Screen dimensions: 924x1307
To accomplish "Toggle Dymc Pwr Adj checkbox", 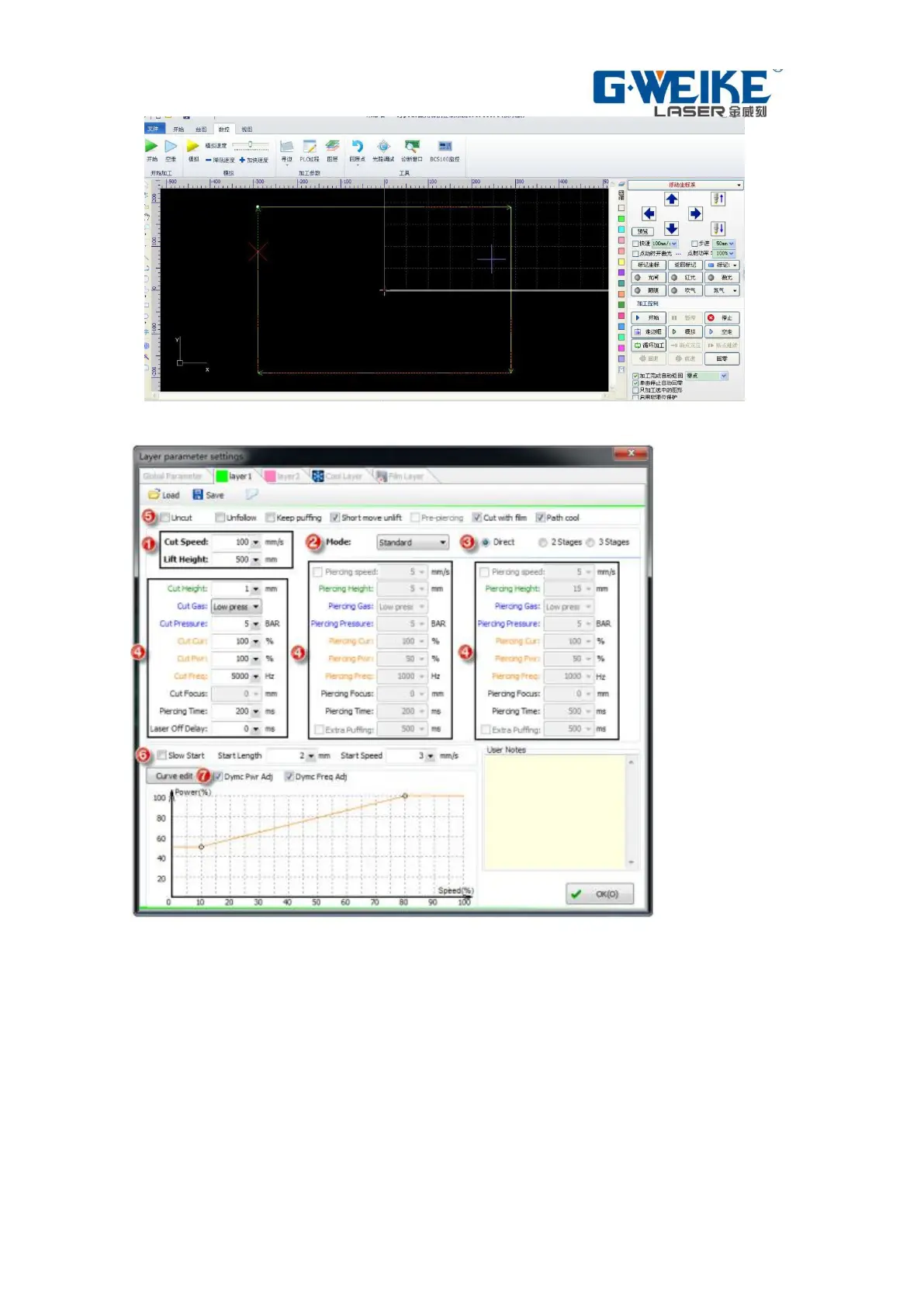I will [x=218, y=776].
